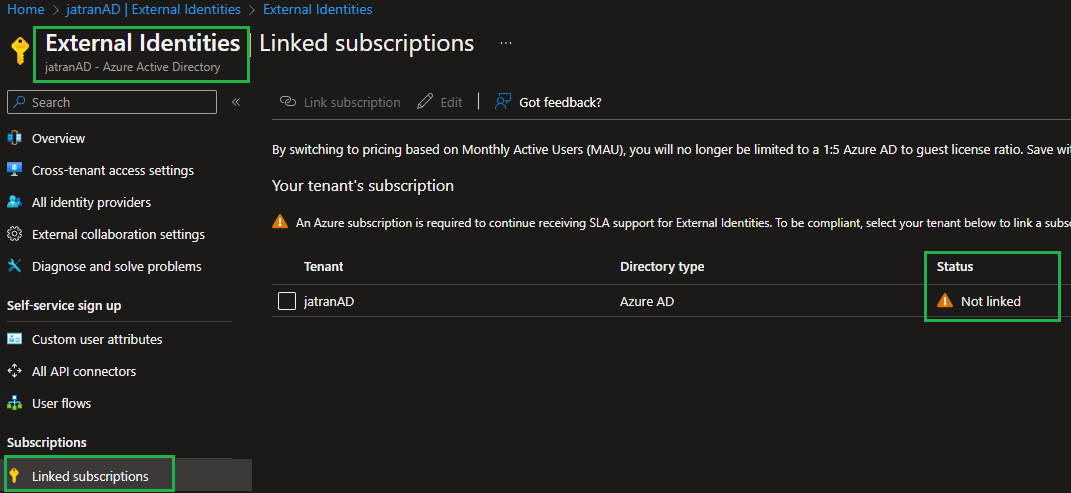Sort by the Status column header
1071x493 pixels.
pyautogui.click(x=955, y=267)
